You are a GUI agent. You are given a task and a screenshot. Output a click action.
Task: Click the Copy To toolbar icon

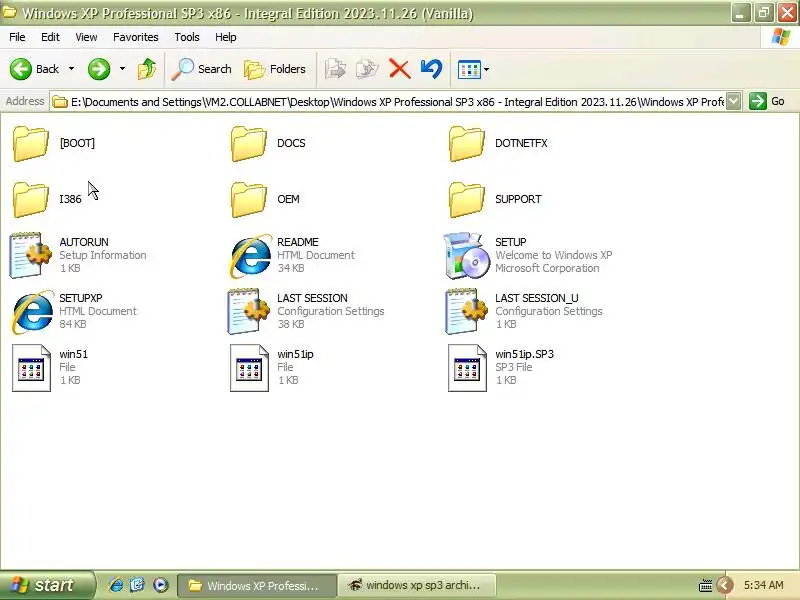point(367,69)
